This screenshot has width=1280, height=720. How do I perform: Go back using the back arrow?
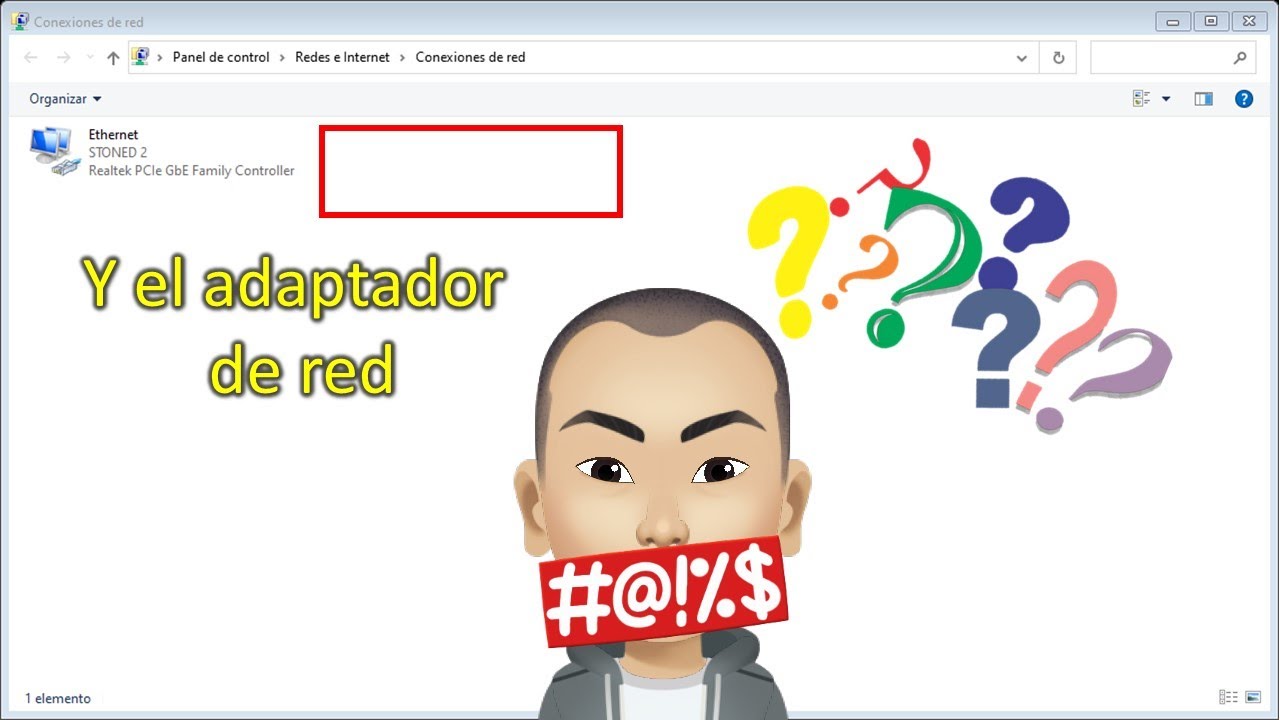click(x=31, y=58)
